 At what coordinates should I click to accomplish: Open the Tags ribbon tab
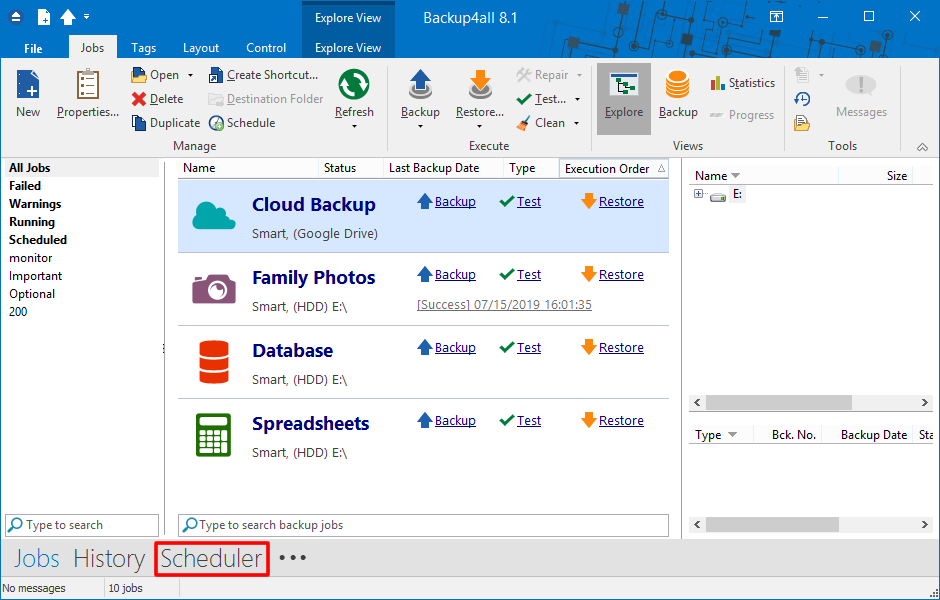coord(143,48)
